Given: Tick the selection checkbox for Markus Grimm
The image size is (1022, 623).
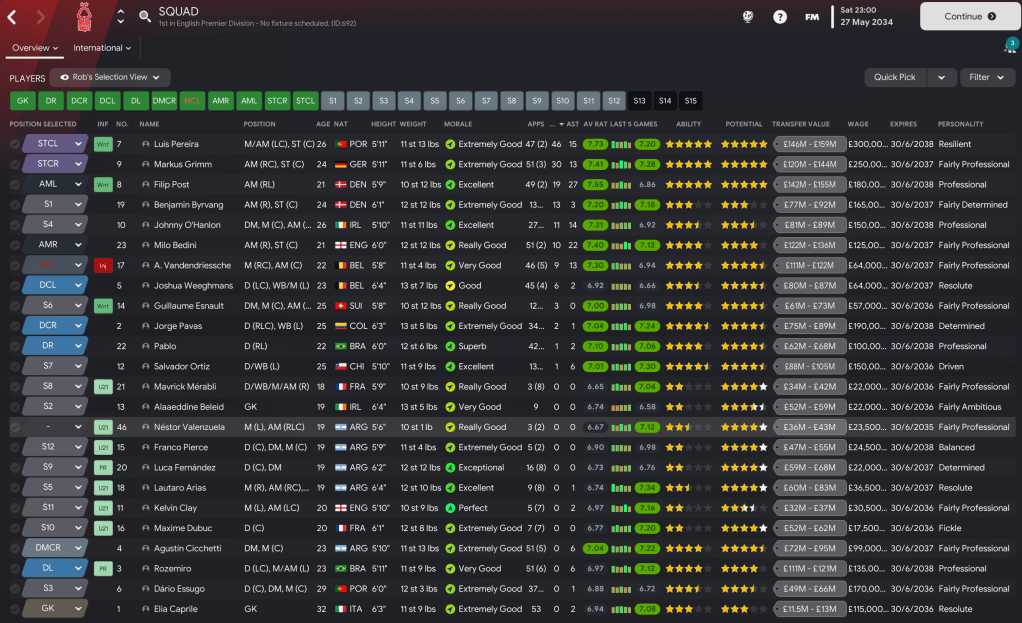Looking at the screenshot, I should tap(14, 164).
